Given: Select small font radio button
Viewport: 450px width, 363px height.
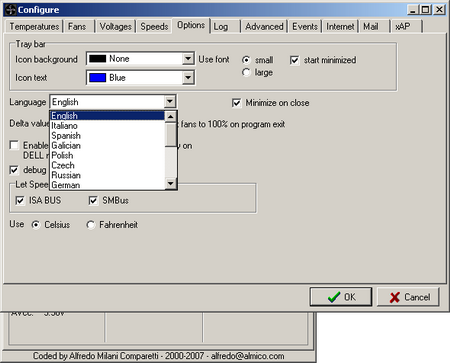Looking at the screenshot, I should pyautogui.click(x=246, y=60).
